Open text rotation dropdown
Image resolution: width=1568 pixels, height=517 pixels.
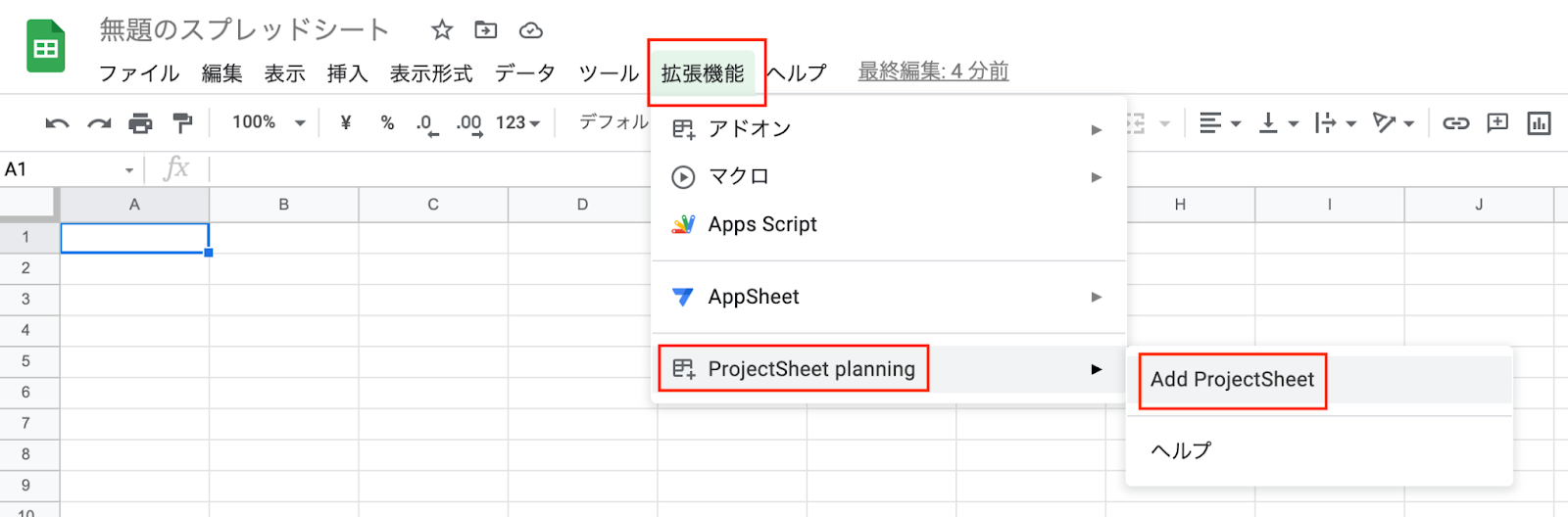coord(1393,123)
